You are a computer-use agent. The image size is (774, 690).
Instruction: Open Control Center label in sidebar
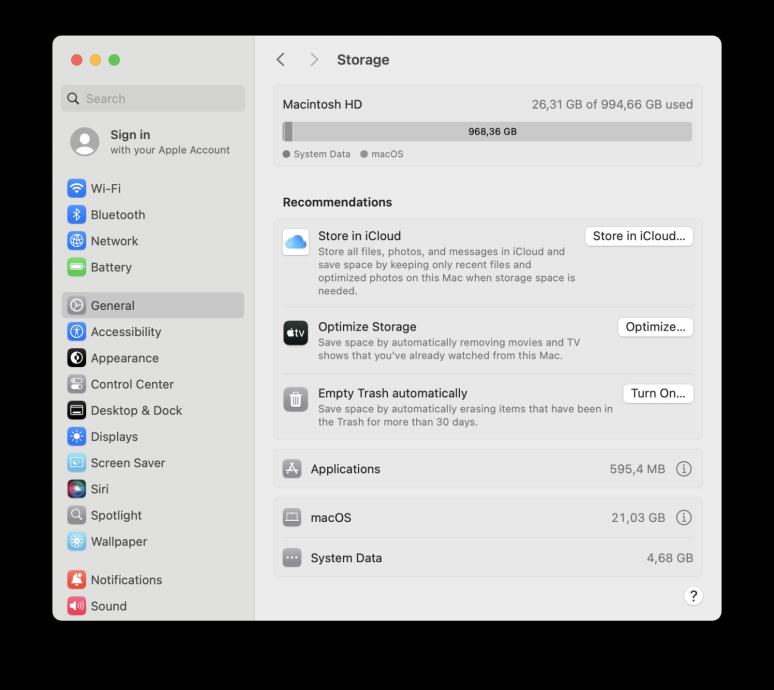[132, 384]
